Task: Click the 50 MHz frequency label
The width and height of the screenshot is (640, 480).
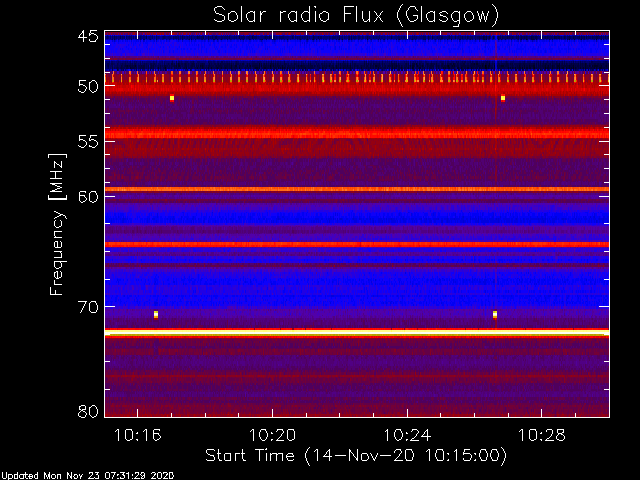Action: coord(88,86)
